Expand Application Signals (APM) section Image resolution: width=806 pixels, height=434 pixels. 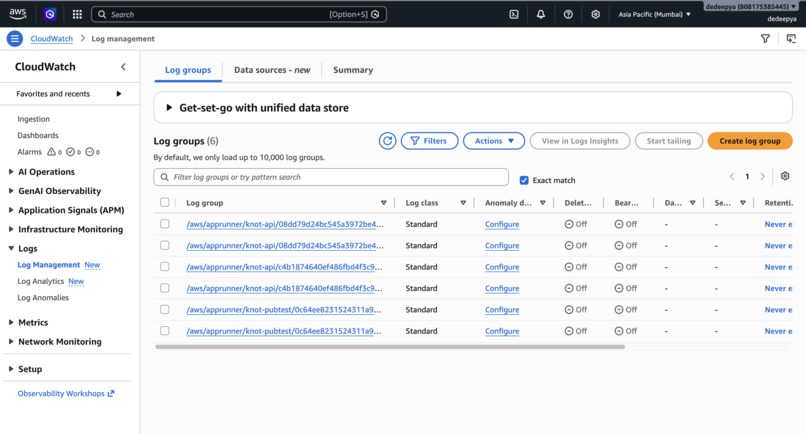11,210
